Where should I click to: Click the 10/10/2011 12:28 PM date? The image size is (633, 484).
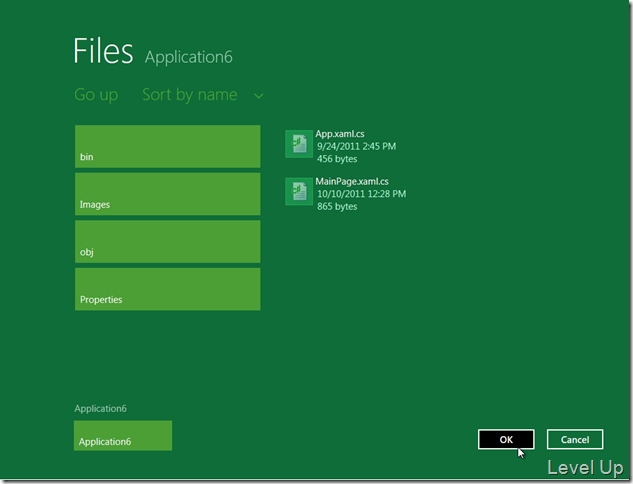tap(361, 194)
